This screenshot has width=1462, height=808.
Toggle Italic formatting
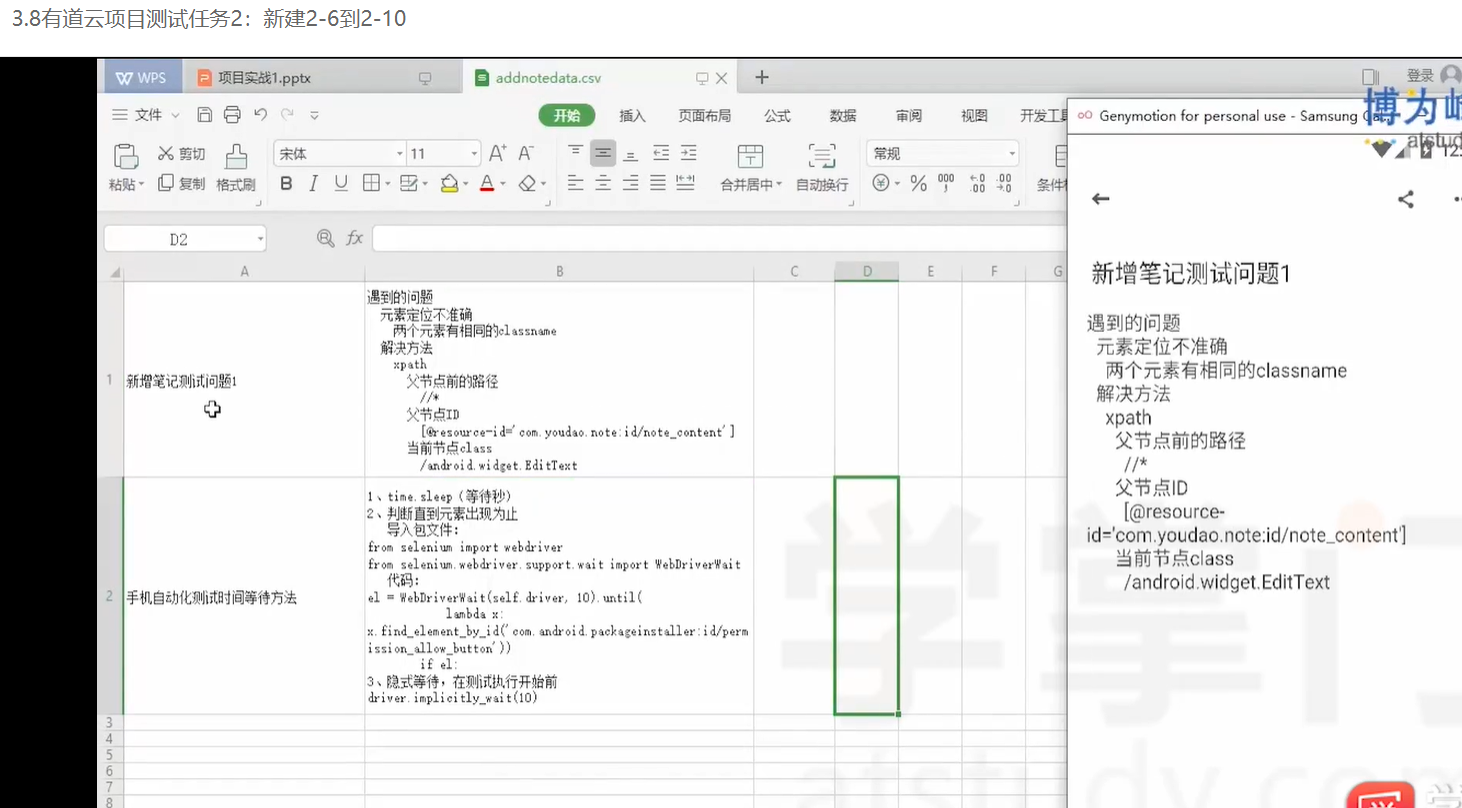314,183
